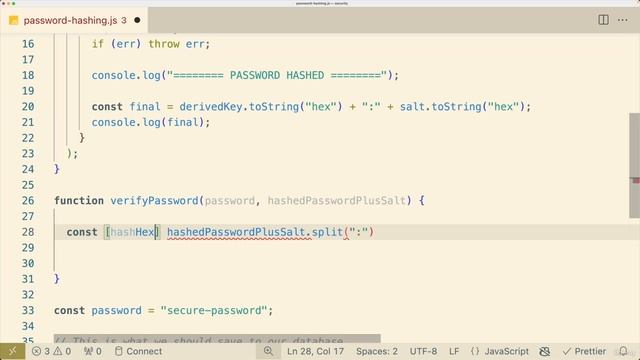Click the split editor right icon
Image resolution: width=640 pixels, height=360 pixels.
(x=603, y=20)
